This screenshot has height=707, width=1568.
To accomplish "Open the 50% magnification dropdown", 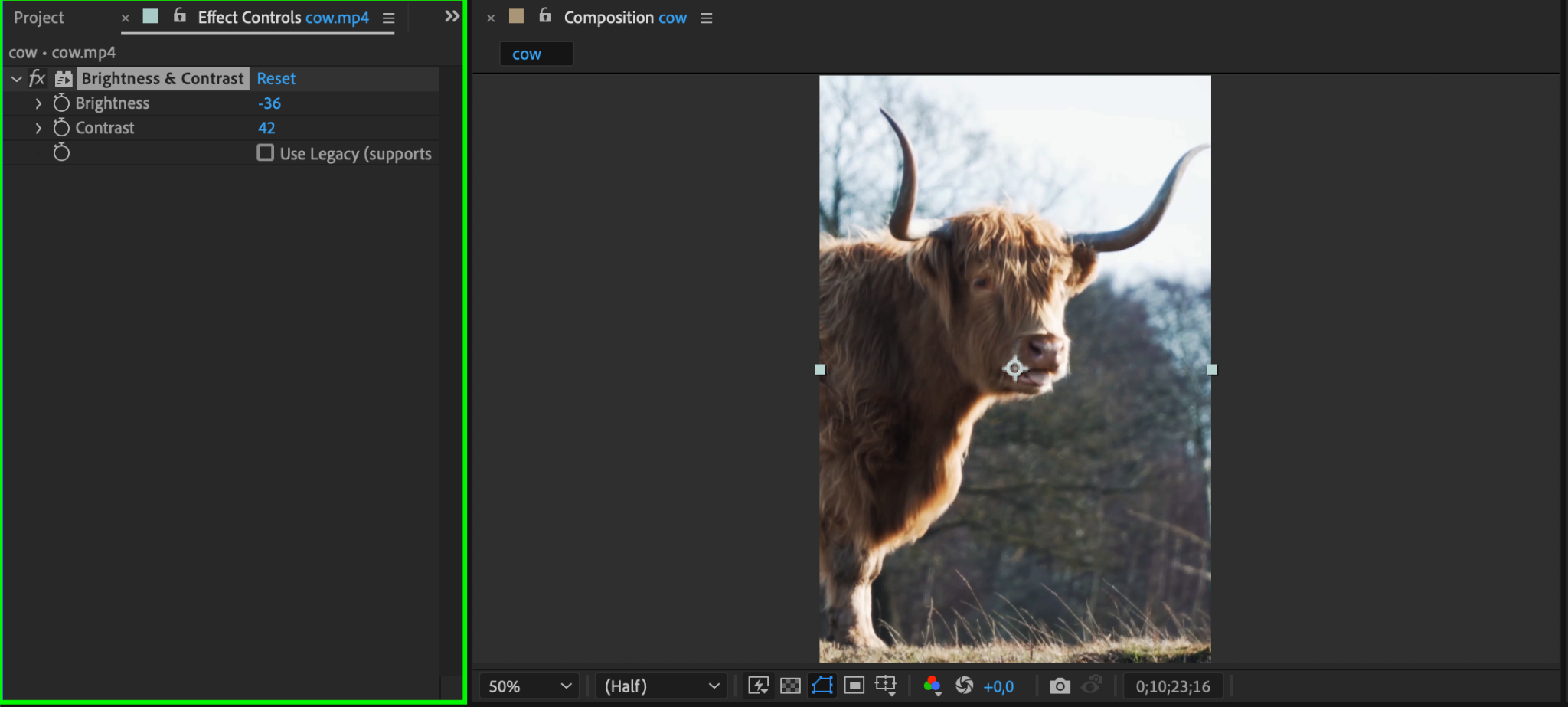I will click(530, 686).
